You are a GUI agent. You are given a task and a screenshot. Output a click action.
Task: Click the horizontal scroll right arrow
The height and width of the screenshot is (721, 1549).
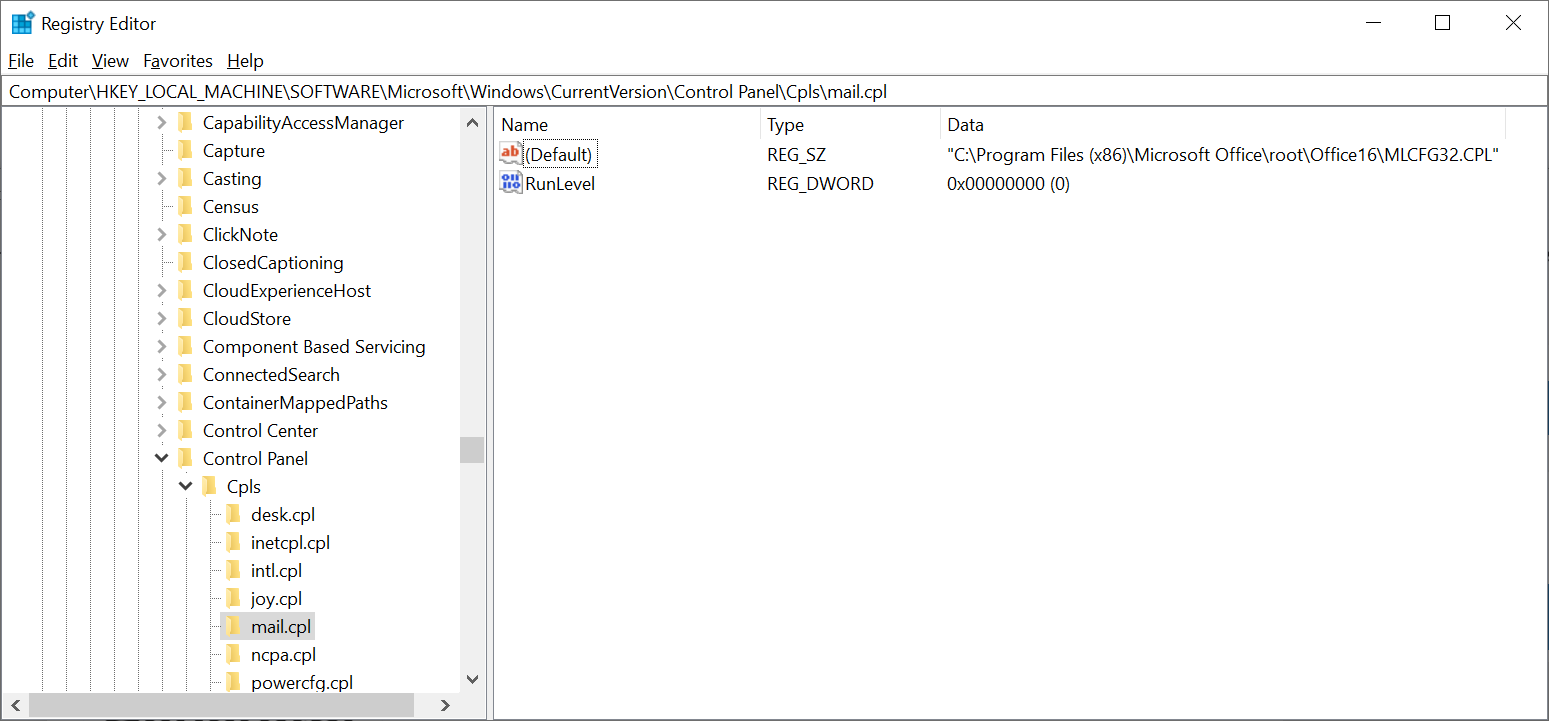pos(446,705)
